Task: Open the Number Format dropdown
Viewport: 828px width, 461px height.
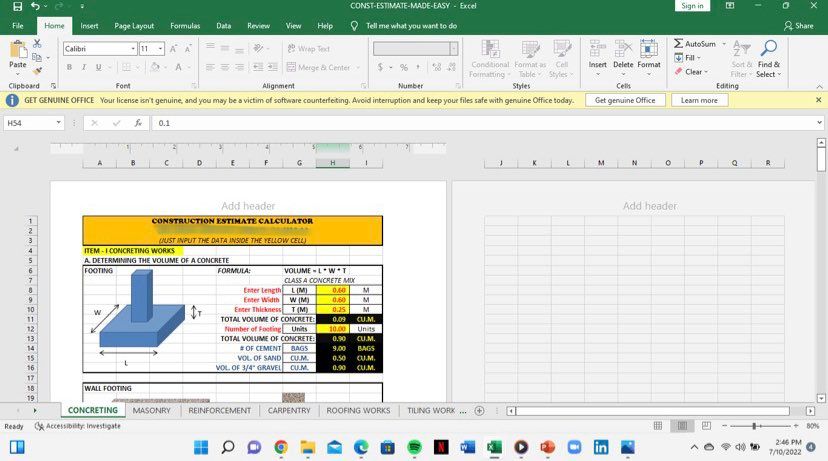Action: (454, 49)
